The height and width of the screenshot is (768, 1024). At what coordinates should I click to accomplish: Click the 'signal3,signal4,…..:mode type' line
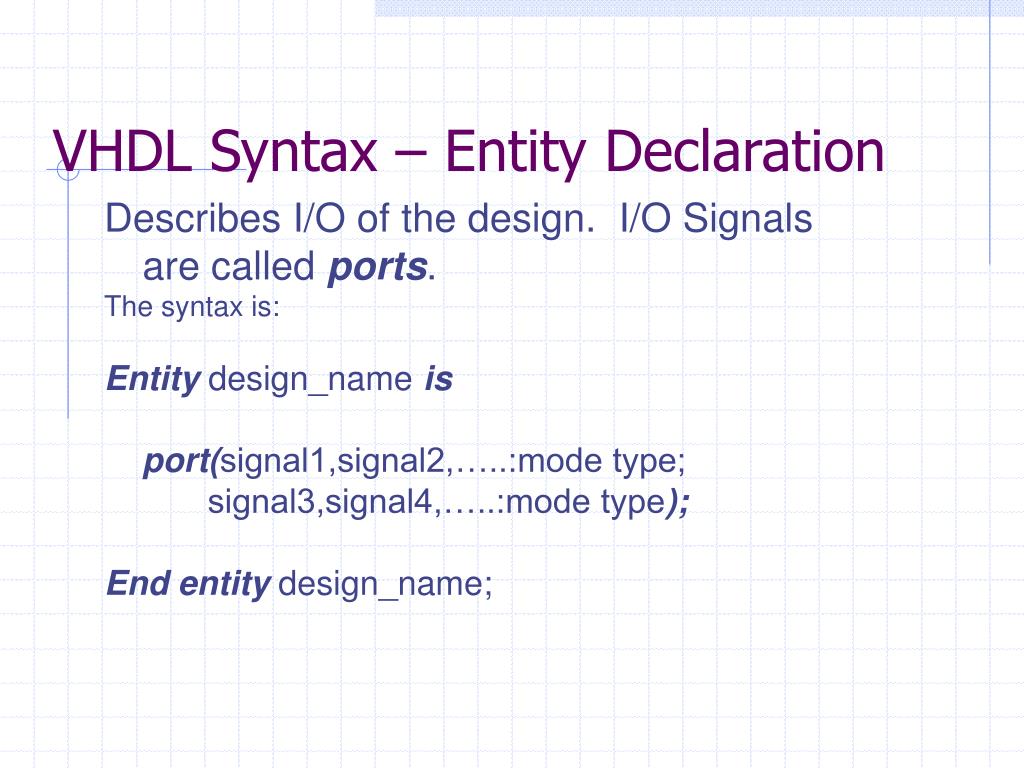point(436,503)
